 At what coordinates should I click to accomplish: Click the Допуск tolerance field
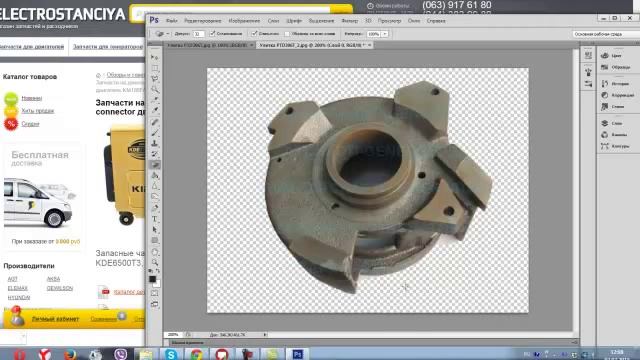198,34
